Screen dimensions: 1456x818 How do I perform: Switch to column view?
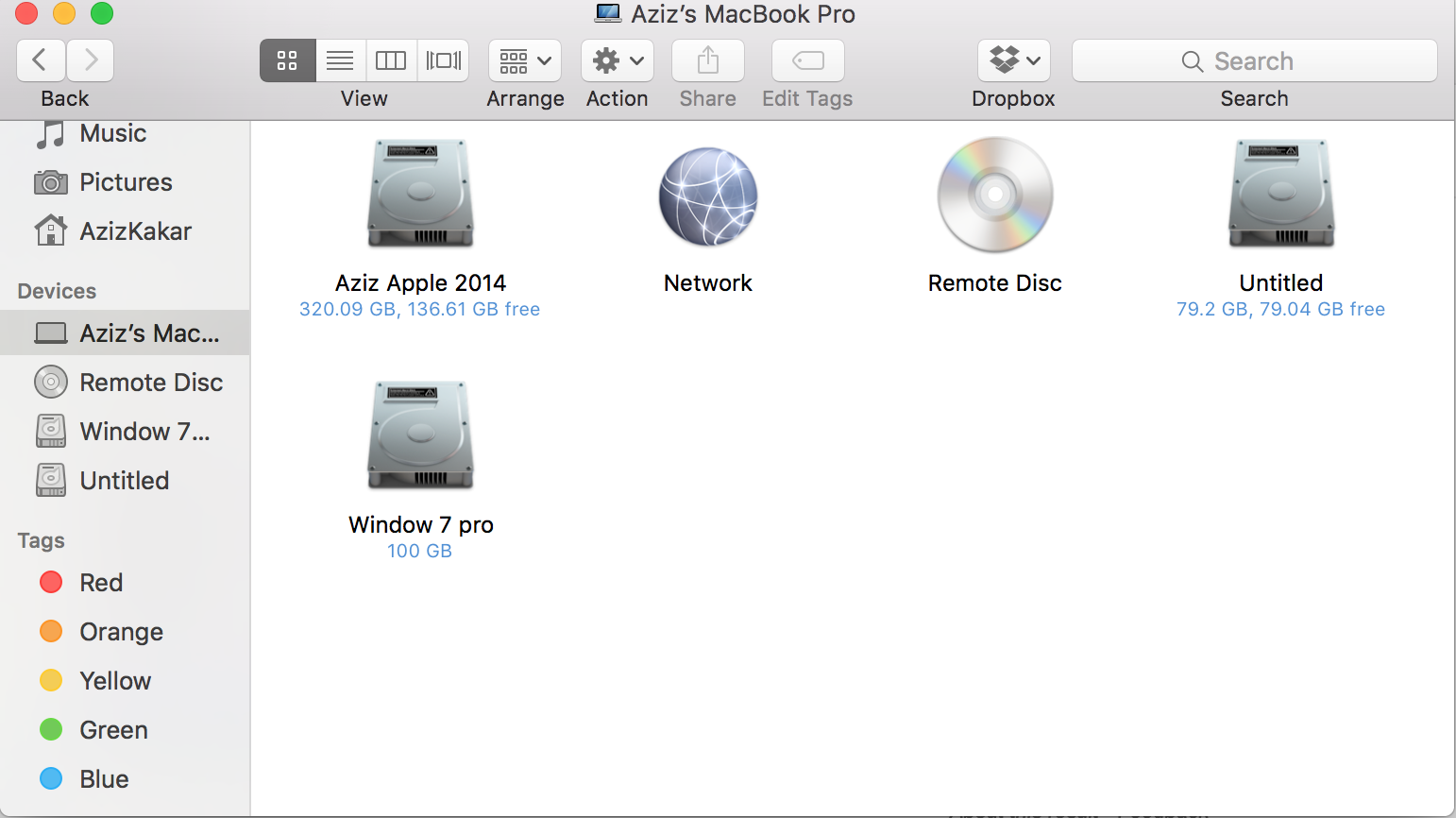[x=391, y=60]
